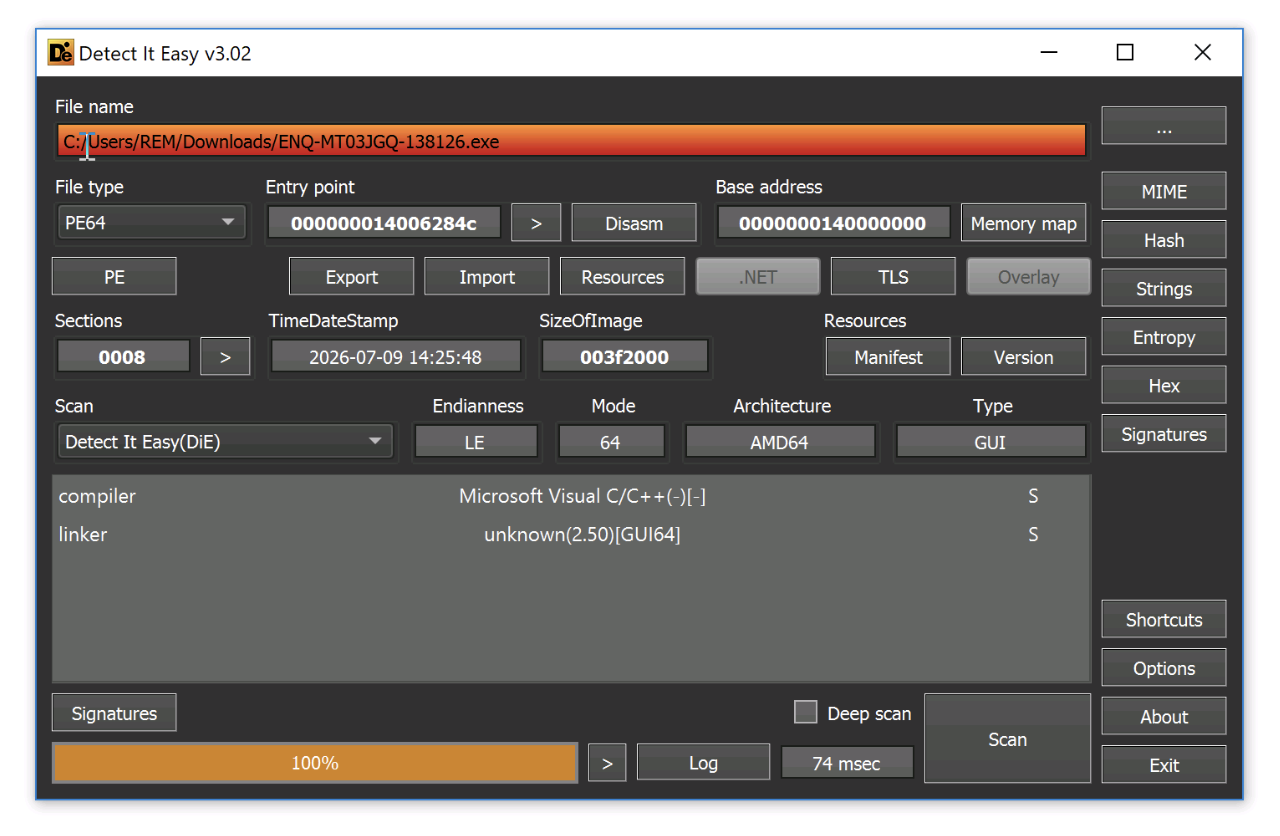1280x836 pixels.
Task: Open the Export table button
Action: (x=351, y=277)
